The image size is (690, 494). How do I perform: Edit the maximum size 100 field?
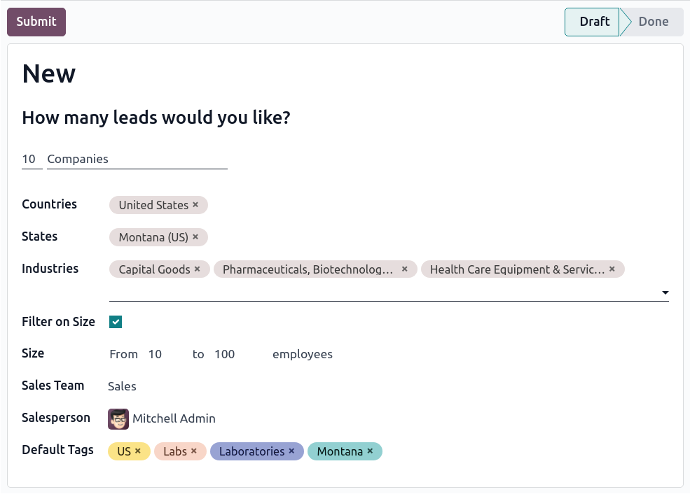239,354
